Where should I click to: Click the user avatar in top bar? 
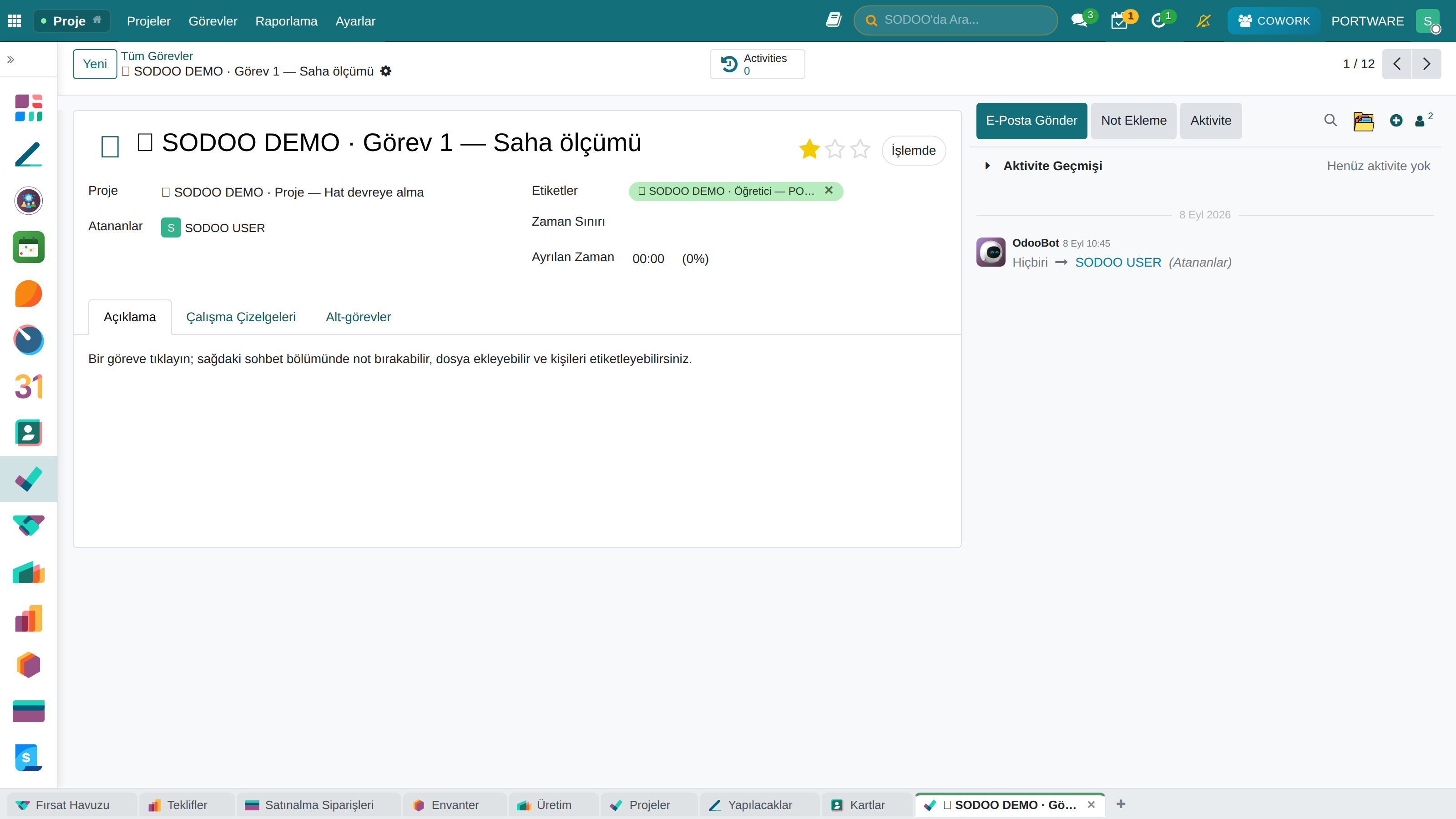coord(1428,21)
